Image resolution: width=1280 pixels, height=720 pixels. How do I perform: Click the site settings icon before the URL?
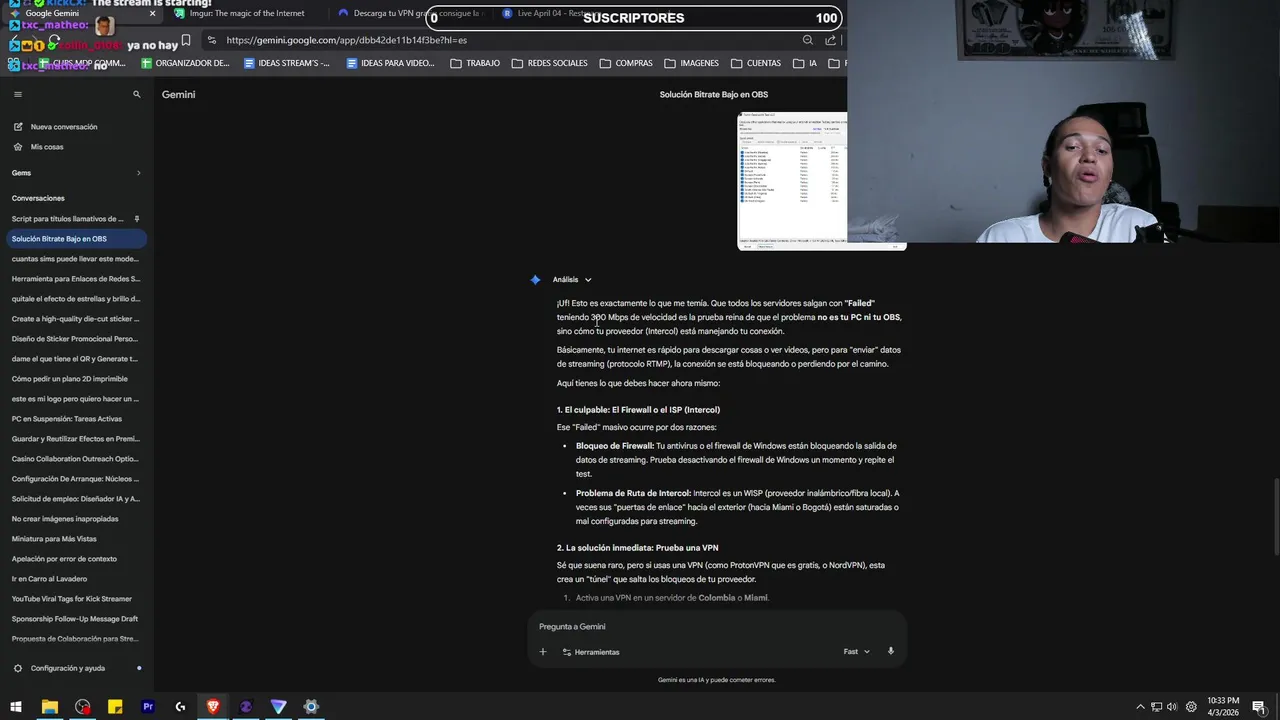coord(211,40)
